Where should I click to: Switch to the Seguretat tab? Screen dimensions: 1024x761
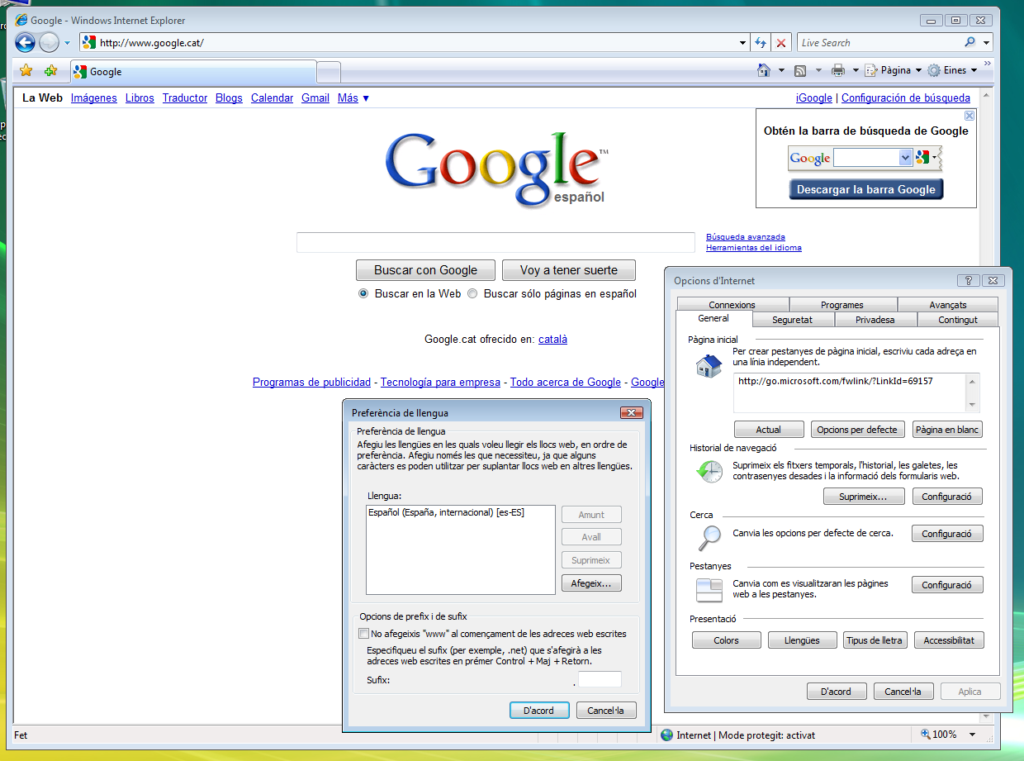pyautogui.click(x=791, y=320)
